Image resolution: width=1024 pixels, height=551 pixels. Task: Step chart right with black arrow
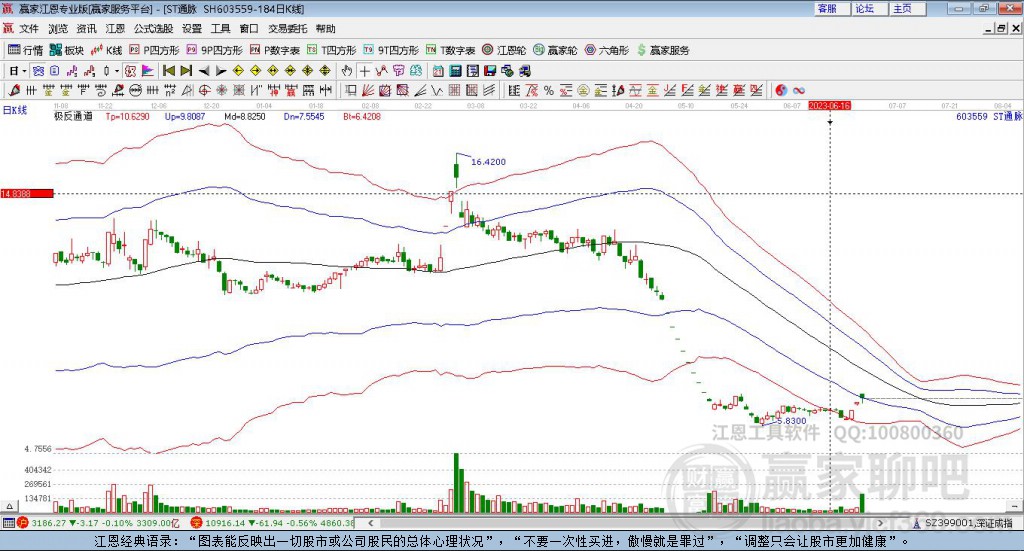221,71
